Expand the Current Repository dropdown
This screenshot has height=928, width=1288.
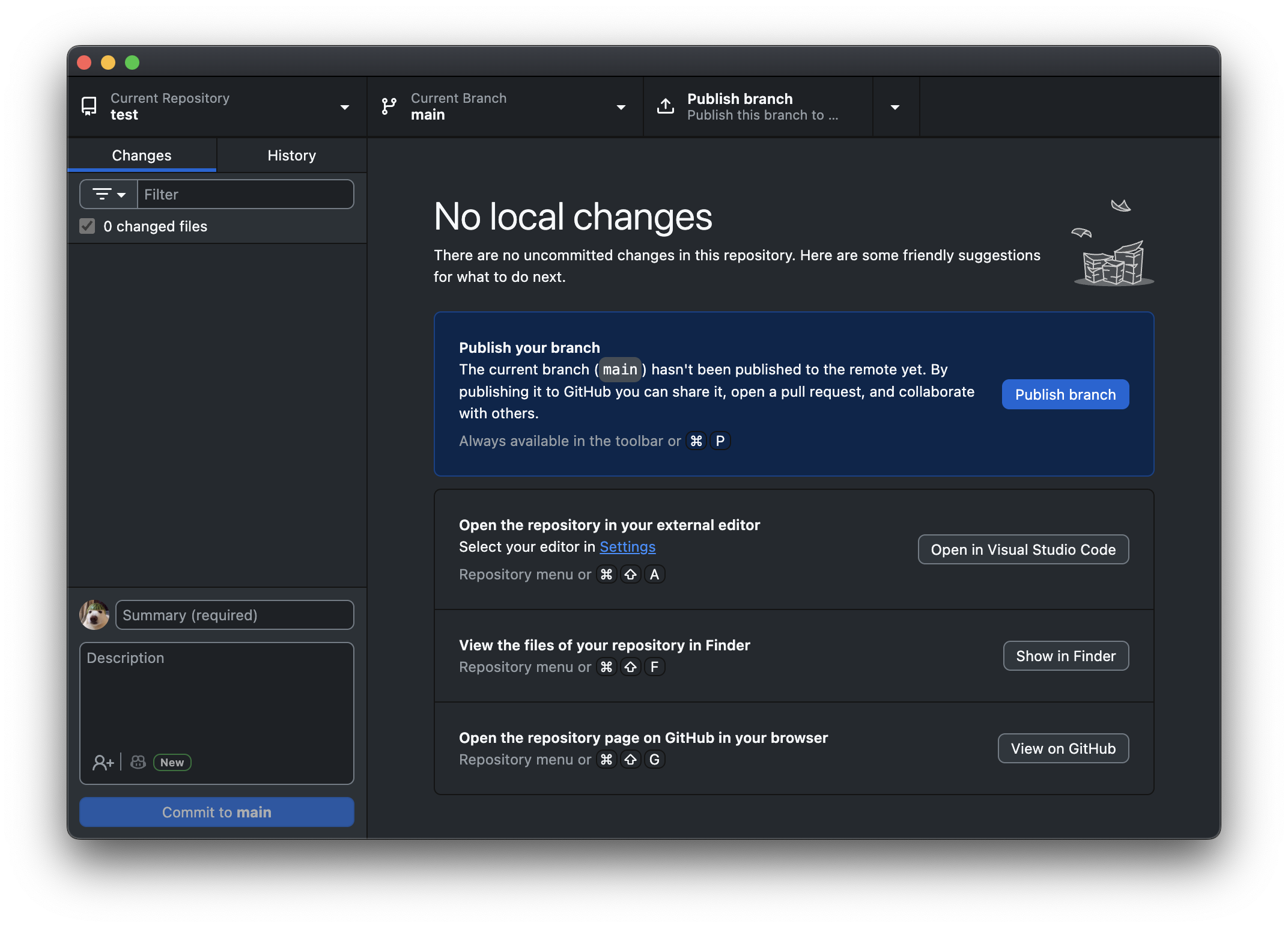click(x=344, y=107)
